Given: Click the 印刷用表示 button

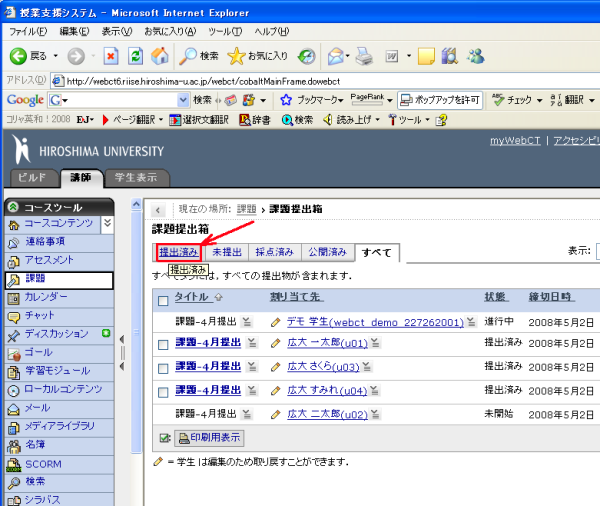Looking at the screenshot, I should pyautogui.click(x=210, y=438).
